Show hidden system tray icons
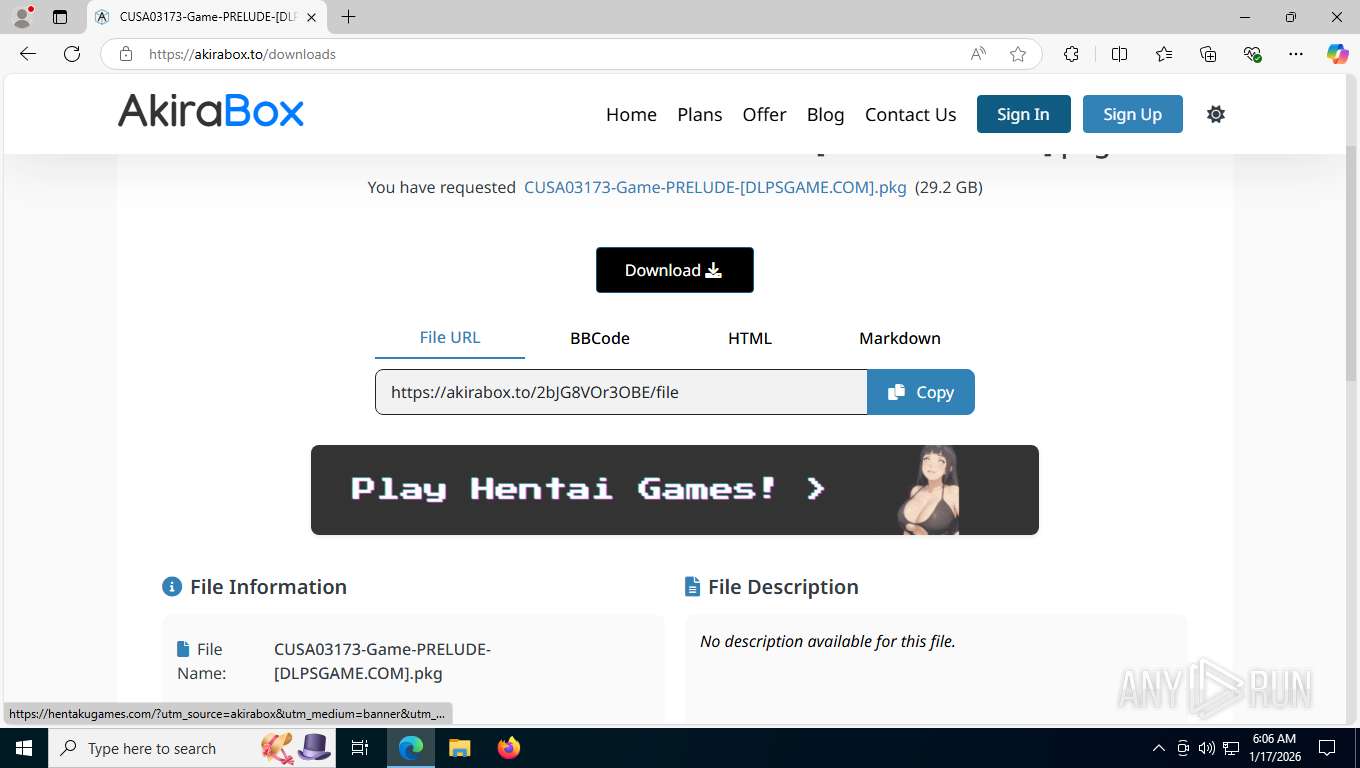Viewport: 1360px width, 768px height. pyautogui.click(x=1159, y=748)
